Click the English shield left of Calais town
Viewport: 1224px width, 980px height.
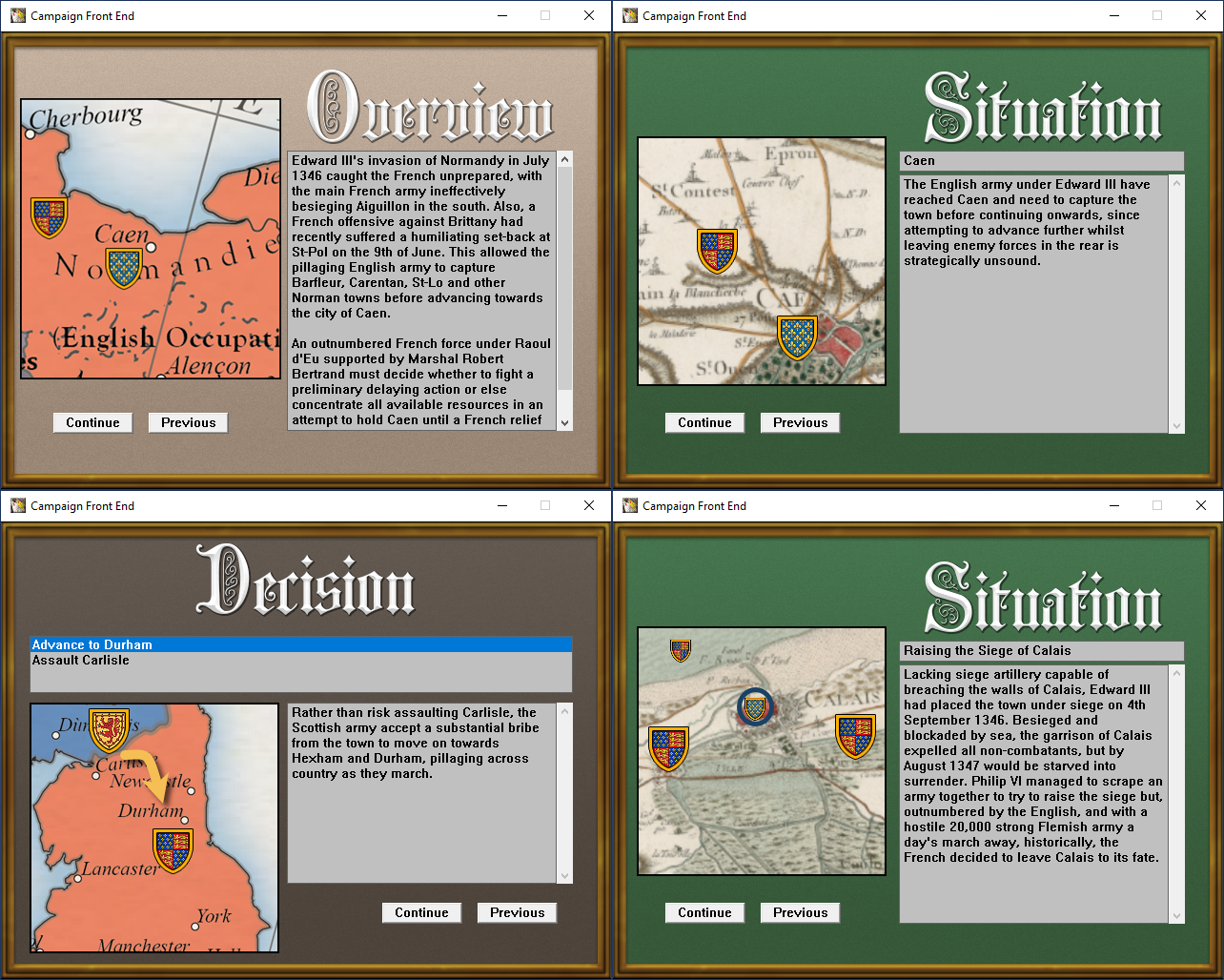click(668, 748)
